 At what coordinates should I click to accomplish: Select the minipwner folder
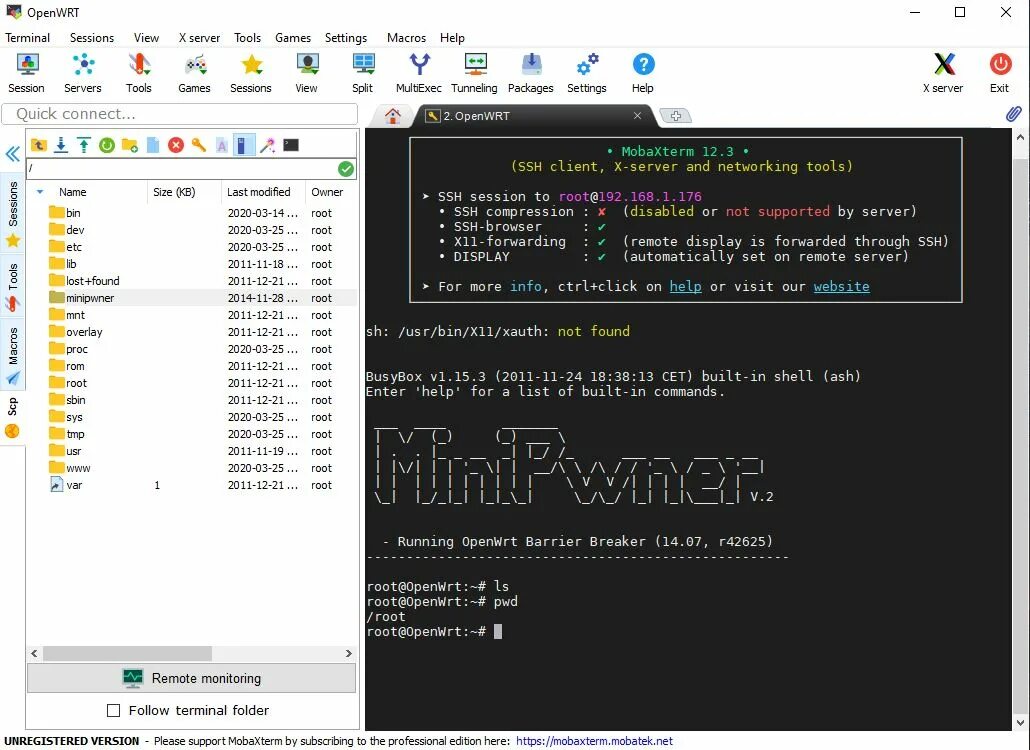pyautogui.click(x=191, y=298)
